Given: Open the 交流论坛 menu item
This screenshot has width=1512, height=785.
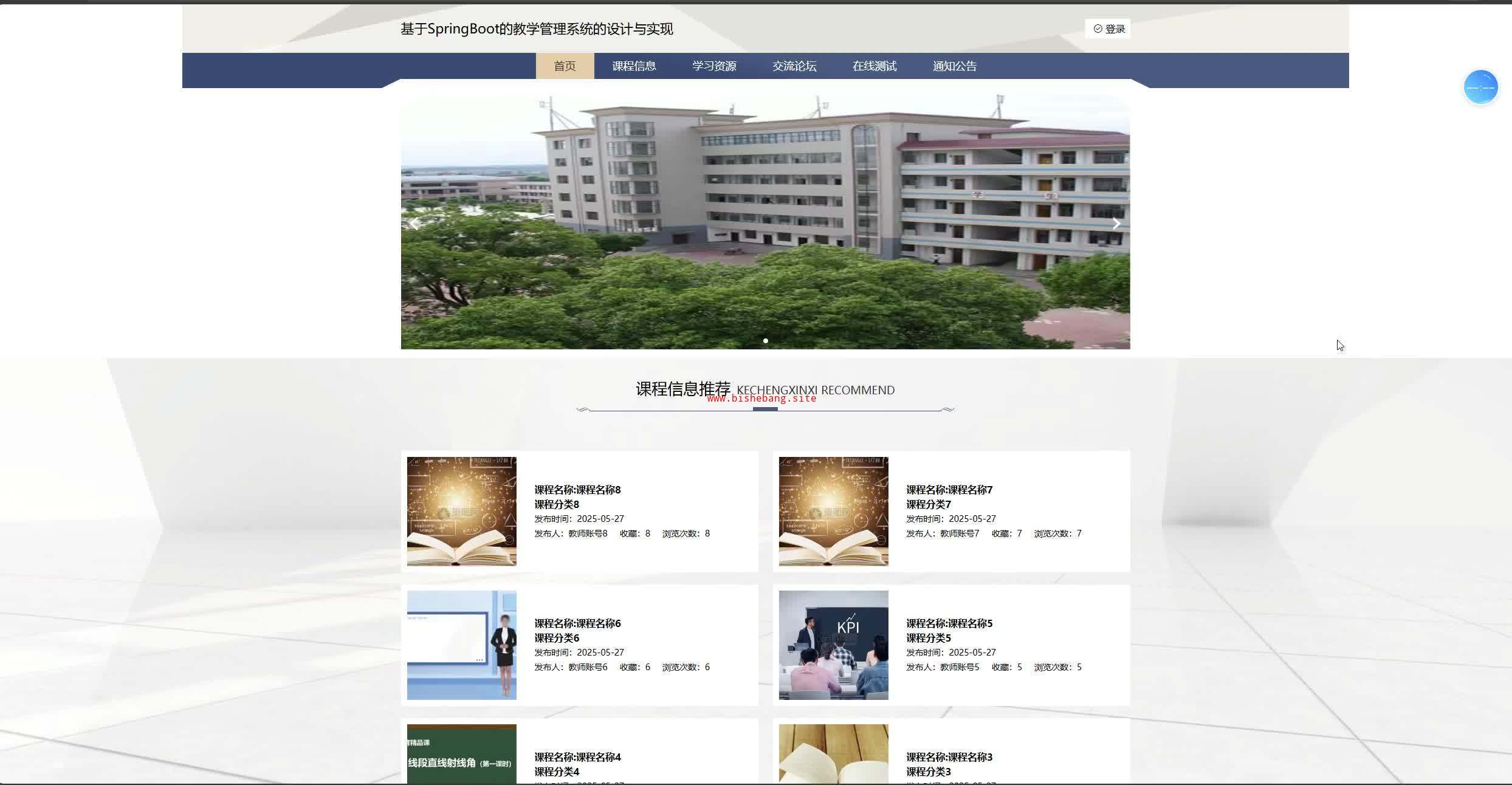Looking at the screenshot, I should (794, 66).
